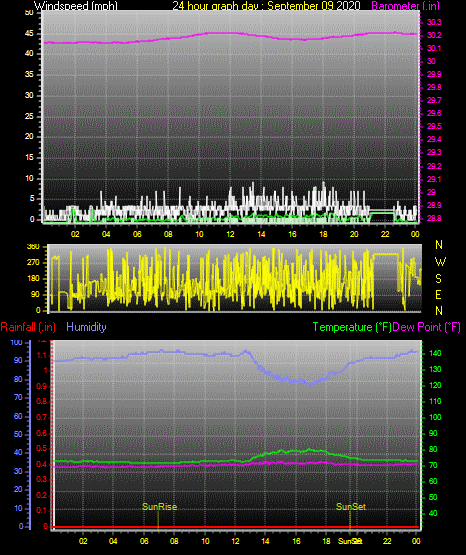Click the 'Temperature (°F)' legend label
This screenshot has width=466, height=555.
(x=352, y=327)
